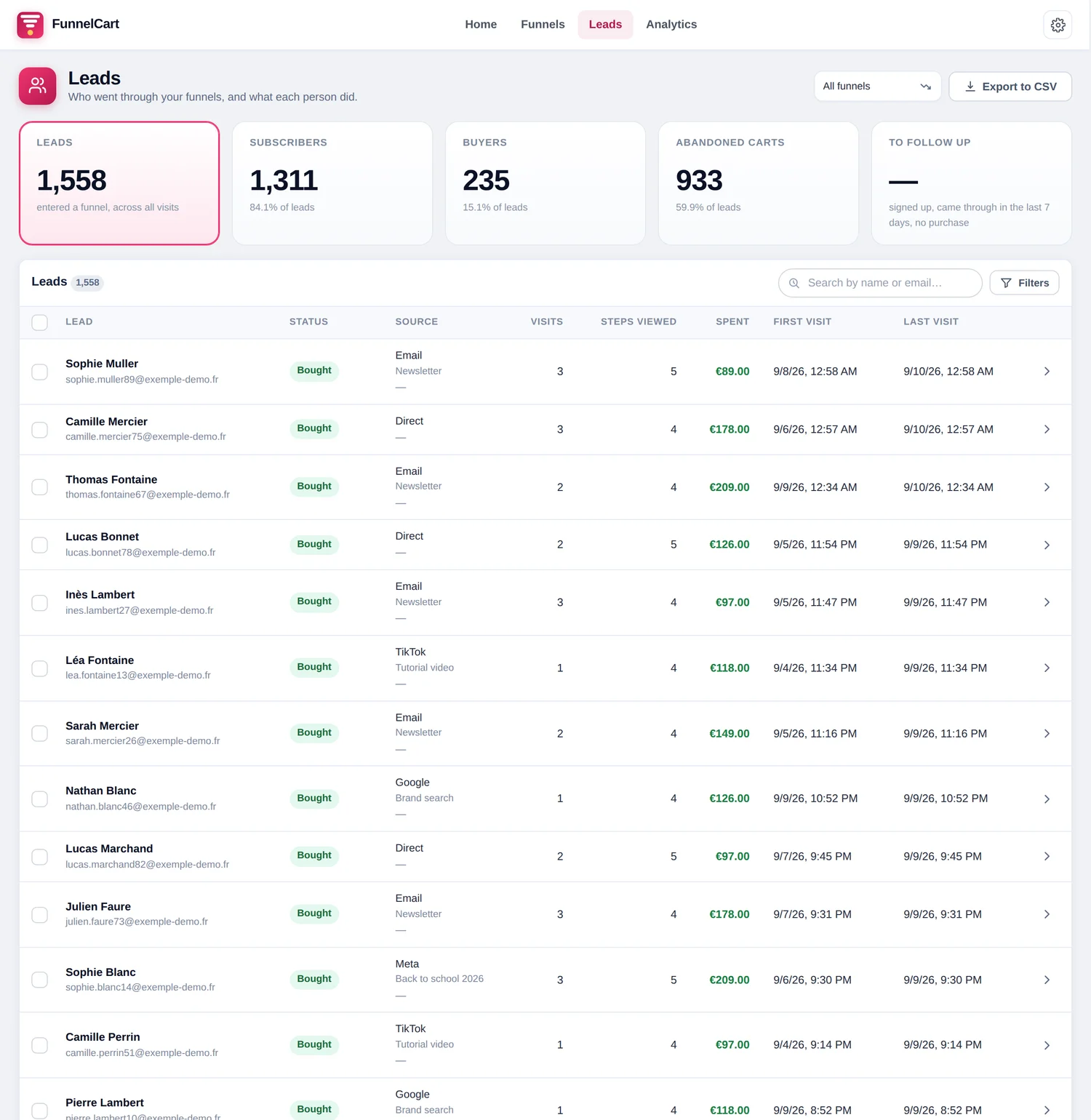The image size is (1091, 1120).
Task: Open settings via the gear icon
Action: (1058, 25)
